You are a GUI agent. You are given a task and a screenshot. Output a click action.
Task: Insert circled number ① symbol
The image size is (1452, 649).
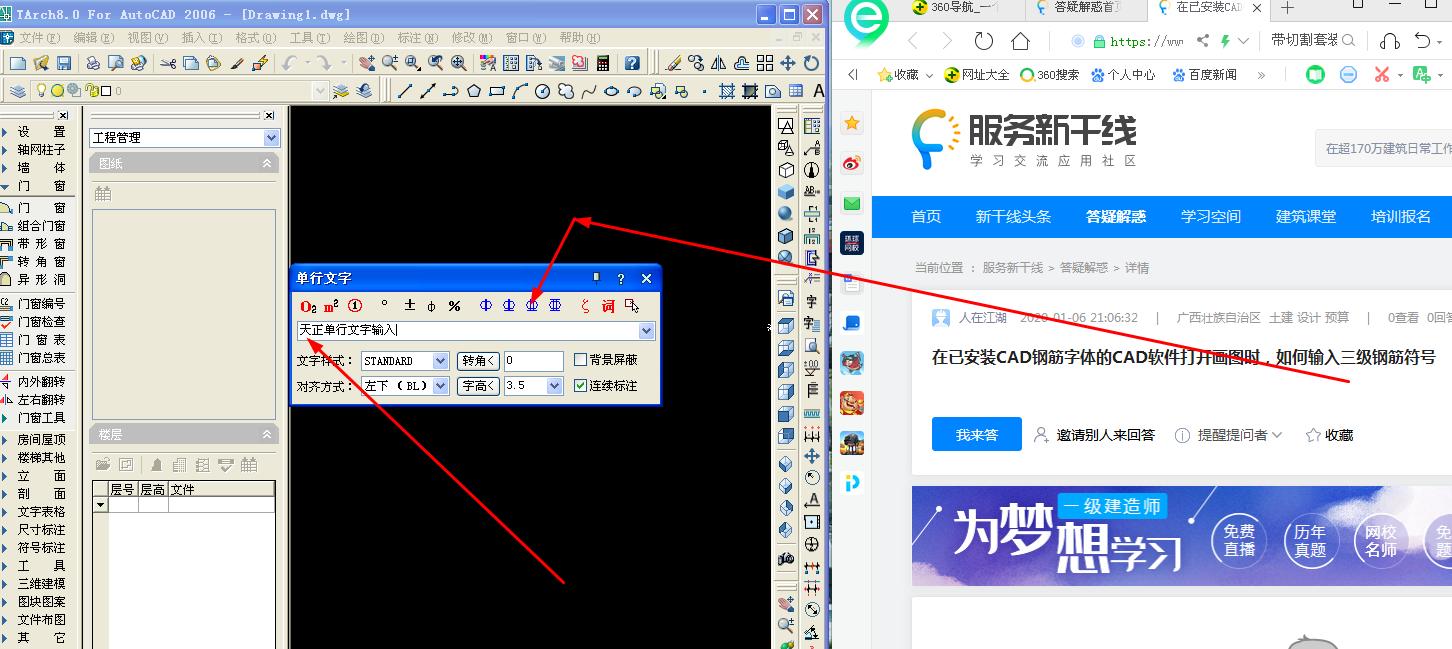tap(355, 305)
